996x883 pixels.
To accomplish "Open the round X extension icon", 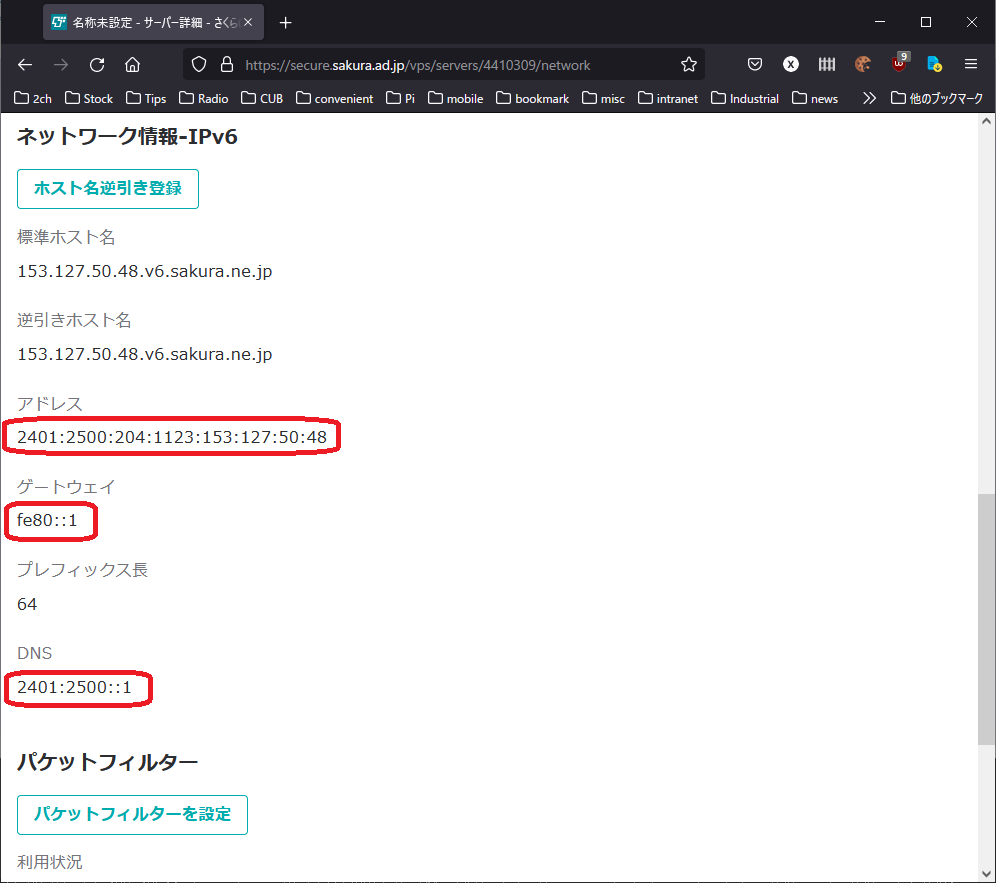I will pos(790,64).
